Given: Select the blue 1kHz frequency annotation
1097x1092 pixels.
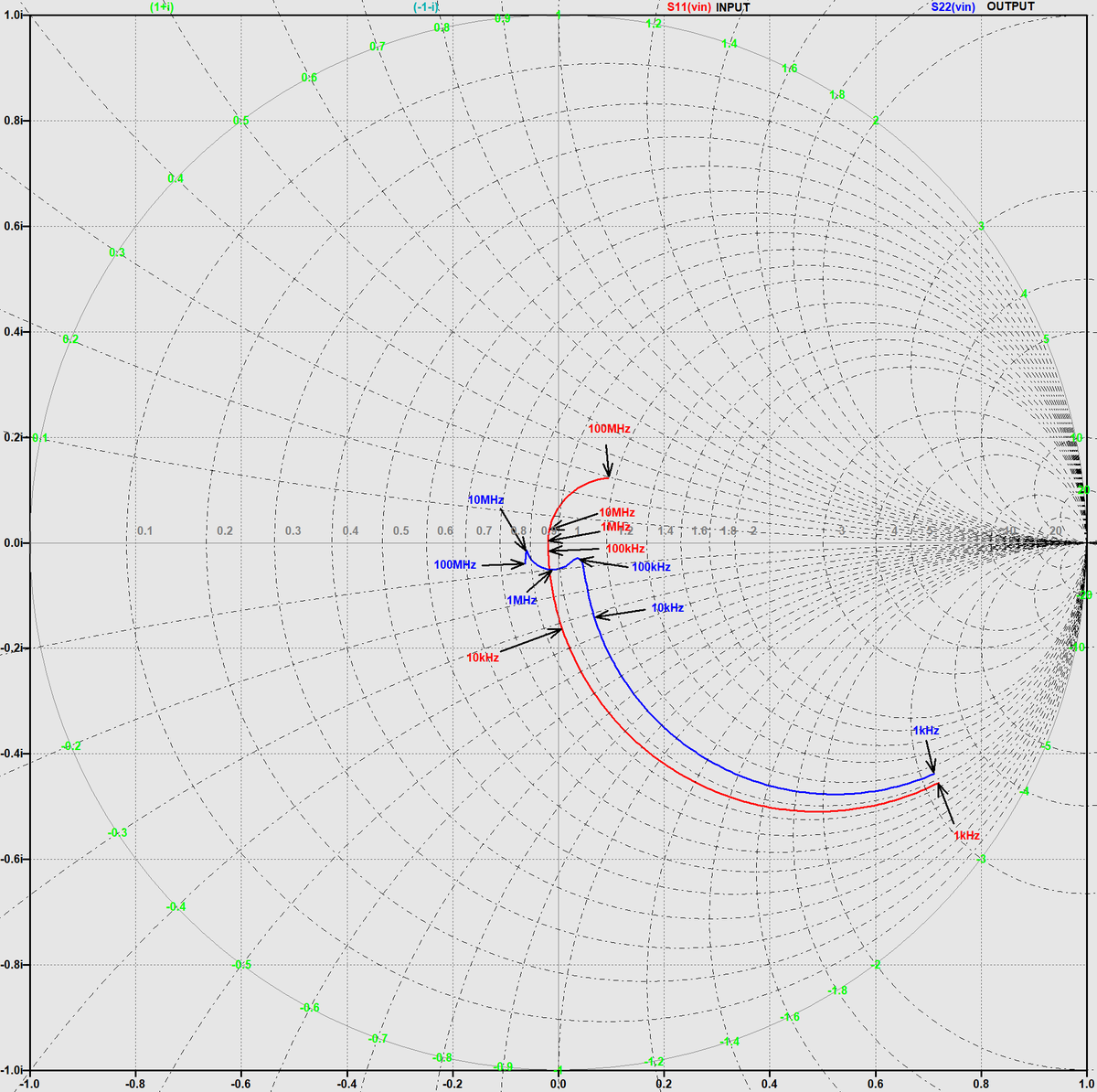Looking at the screenshot, I should [x=925, y=731].
